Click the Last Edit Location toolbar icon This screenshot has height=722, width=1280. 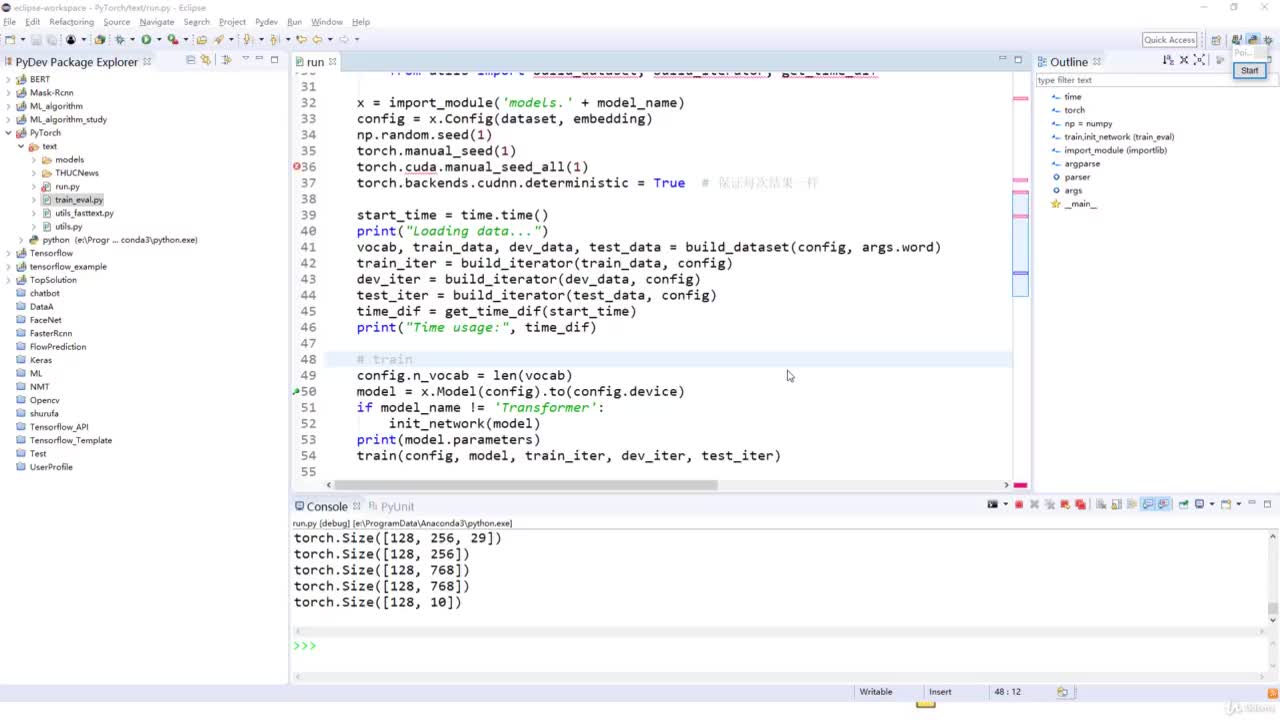tap(301, 40)
